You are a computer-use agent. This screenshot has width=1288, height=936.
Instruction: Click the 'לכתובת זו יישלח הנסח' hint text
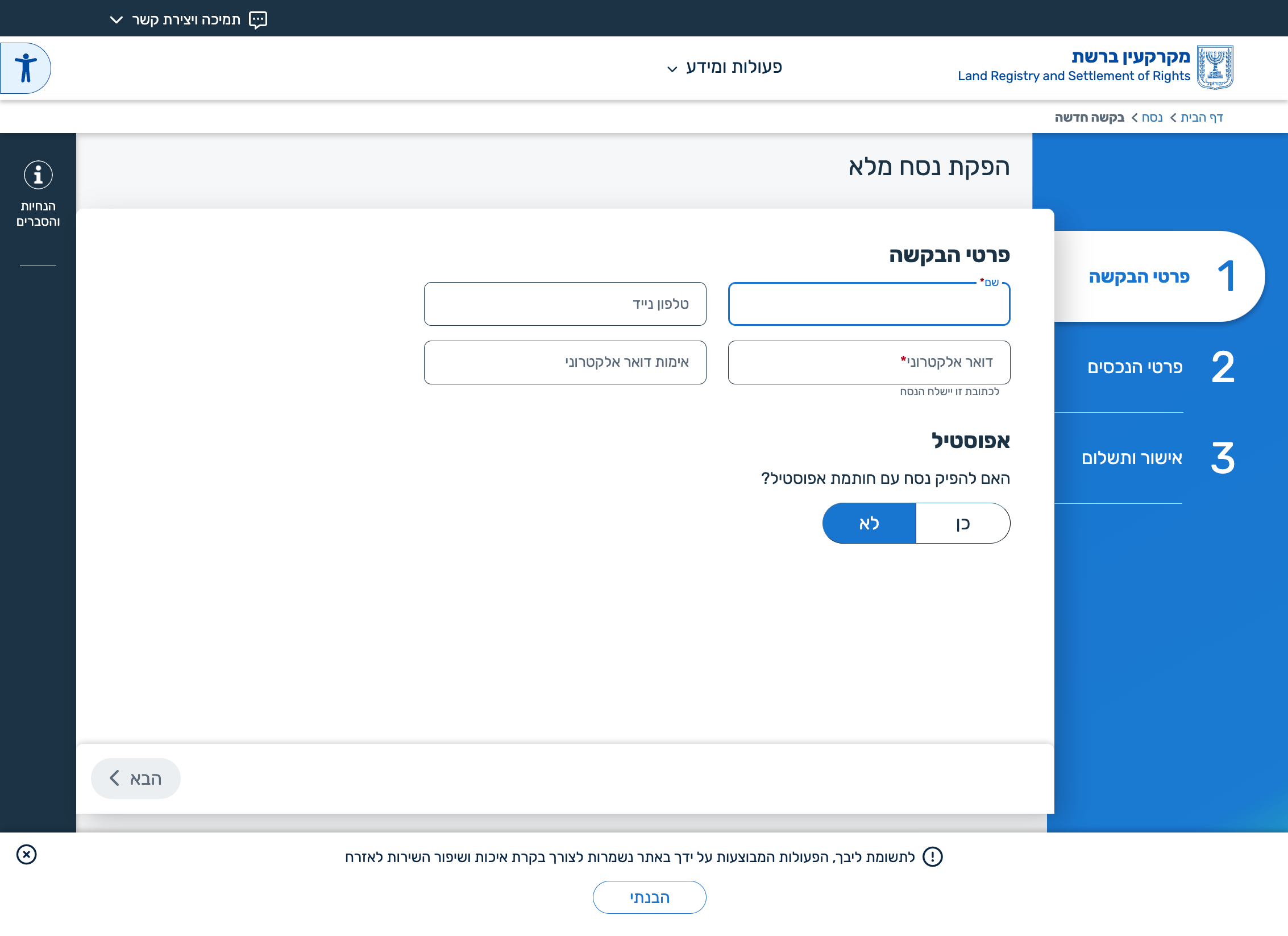click(949, 392)
